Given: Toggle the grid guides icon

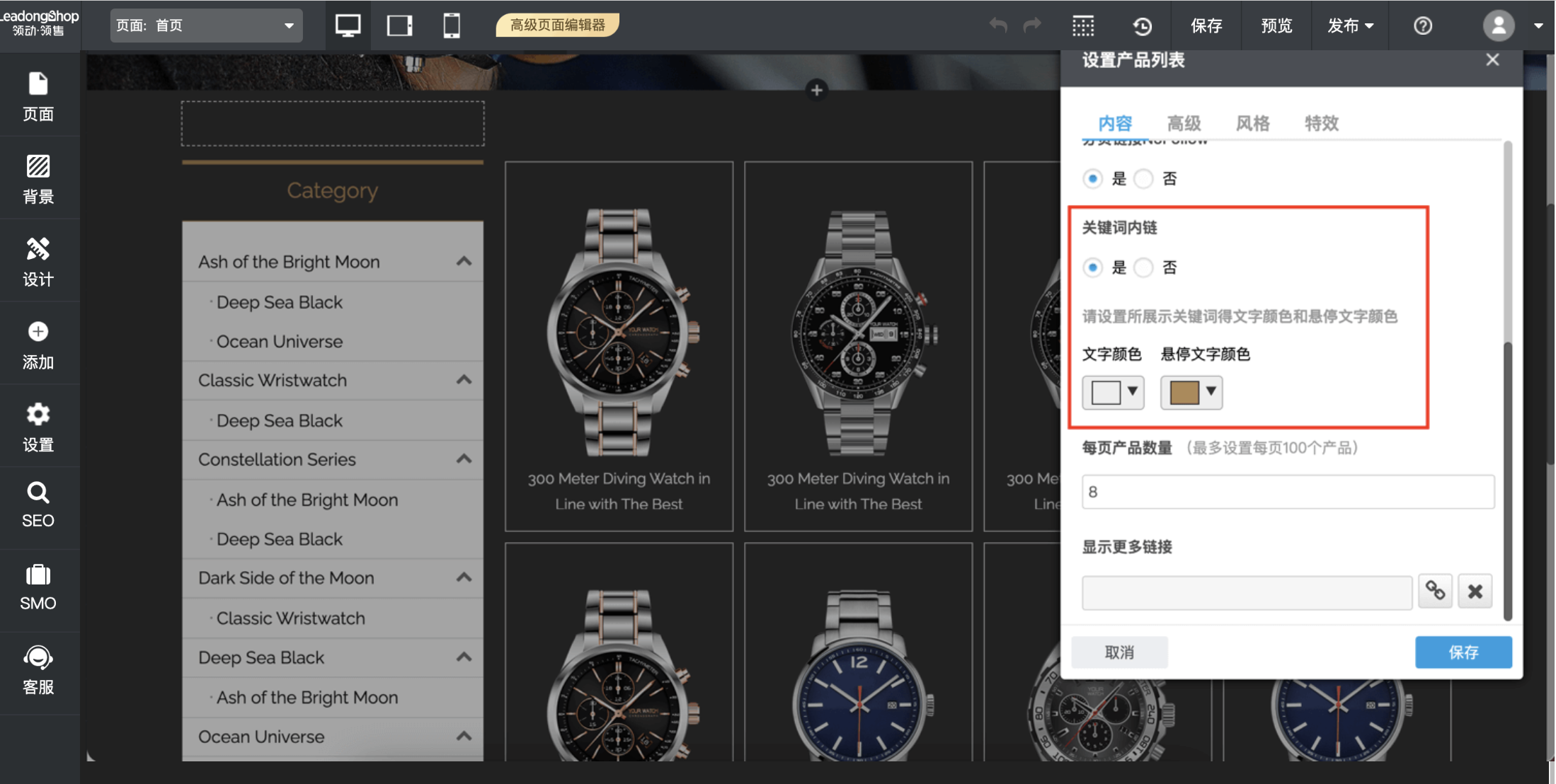Looking at the screenshot, I should tap(1083, 26).
